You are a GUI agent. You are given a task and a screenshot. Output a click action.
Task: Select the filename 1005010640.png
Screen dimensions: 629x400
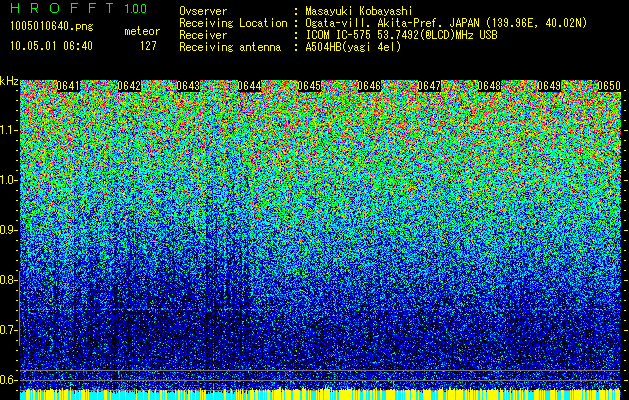coord(52,27)
